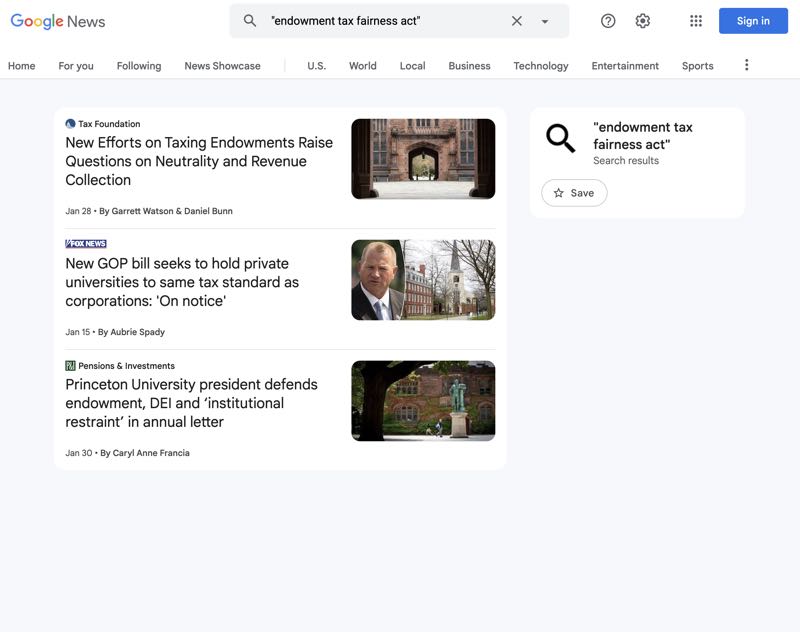Screen dimensions: 800x632
Task: Open the Taxing Endowments article headline
Action: point(199,161)
